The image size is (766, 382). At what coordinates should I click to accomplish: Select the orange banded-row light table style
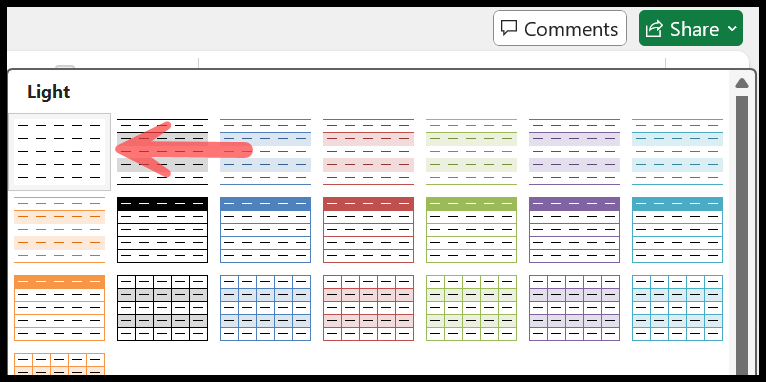[60, 230]
